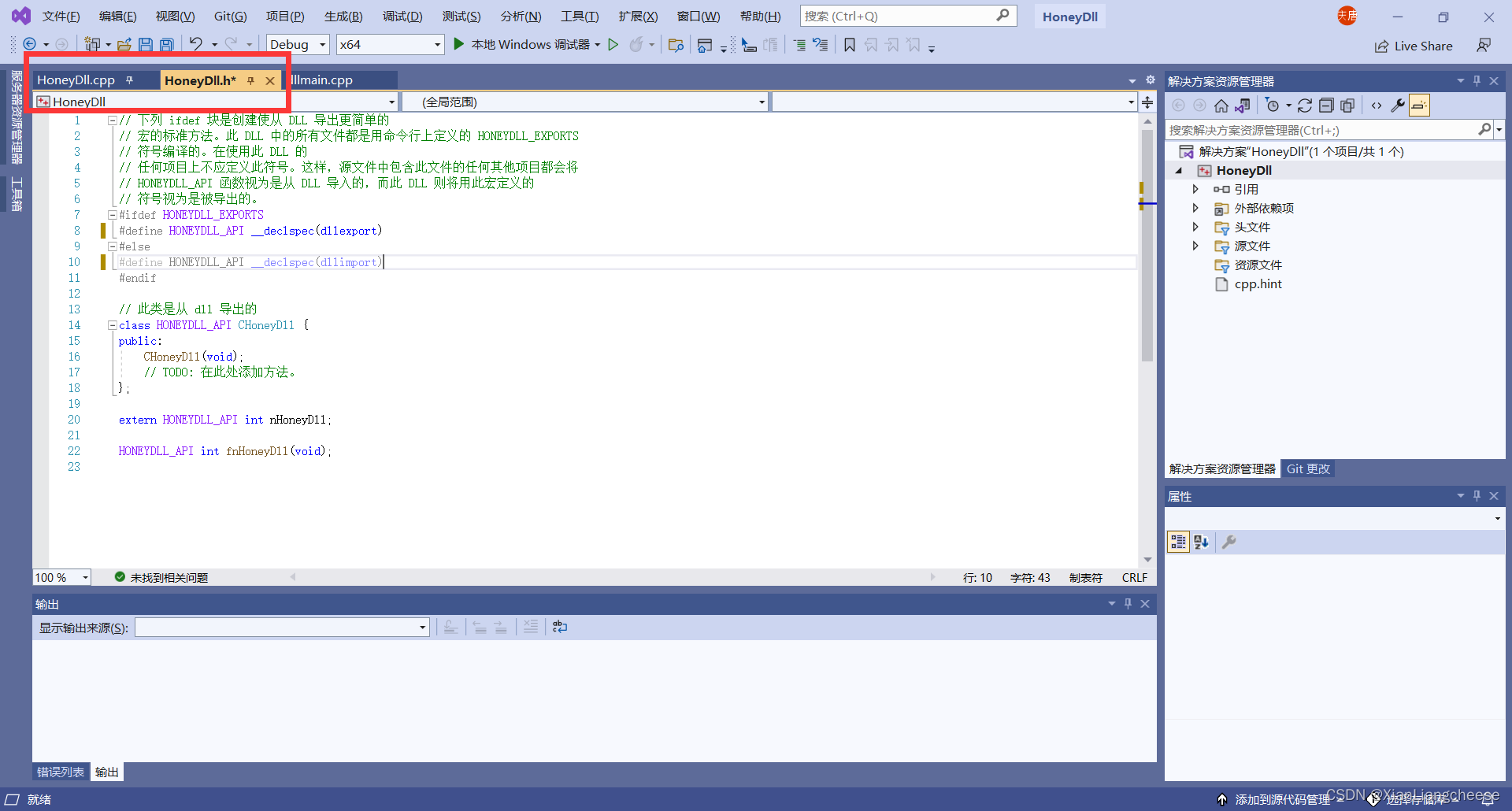Switch to the Git 更改 tab
Screen dimensions: 1512x811
pyautogui.click(x=1308, y=468)
